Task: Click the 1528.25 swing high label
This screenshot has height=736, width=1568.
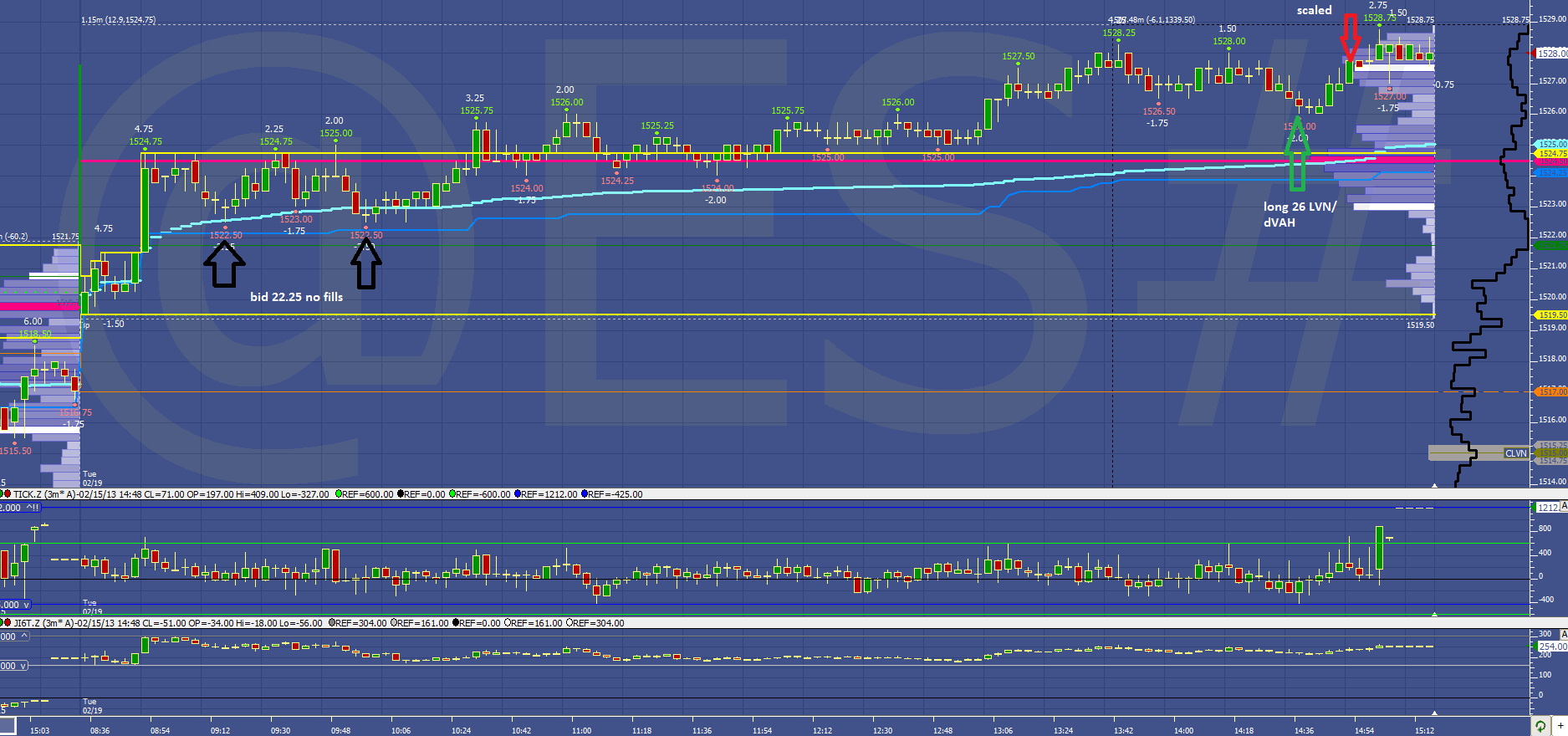Action: [1119, 33]
